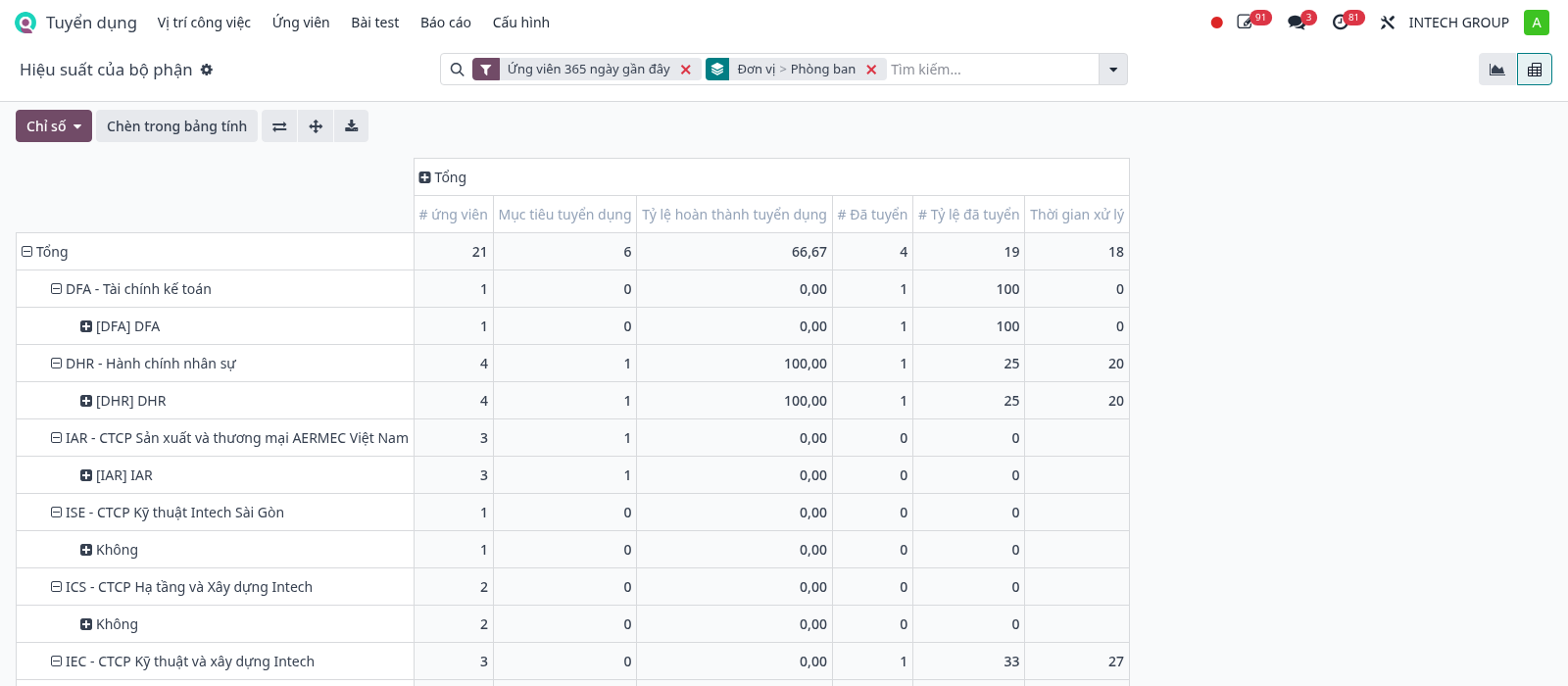Open the search options dropdown arrow
Screen dimensions: 1568x686
[1113, 70]
